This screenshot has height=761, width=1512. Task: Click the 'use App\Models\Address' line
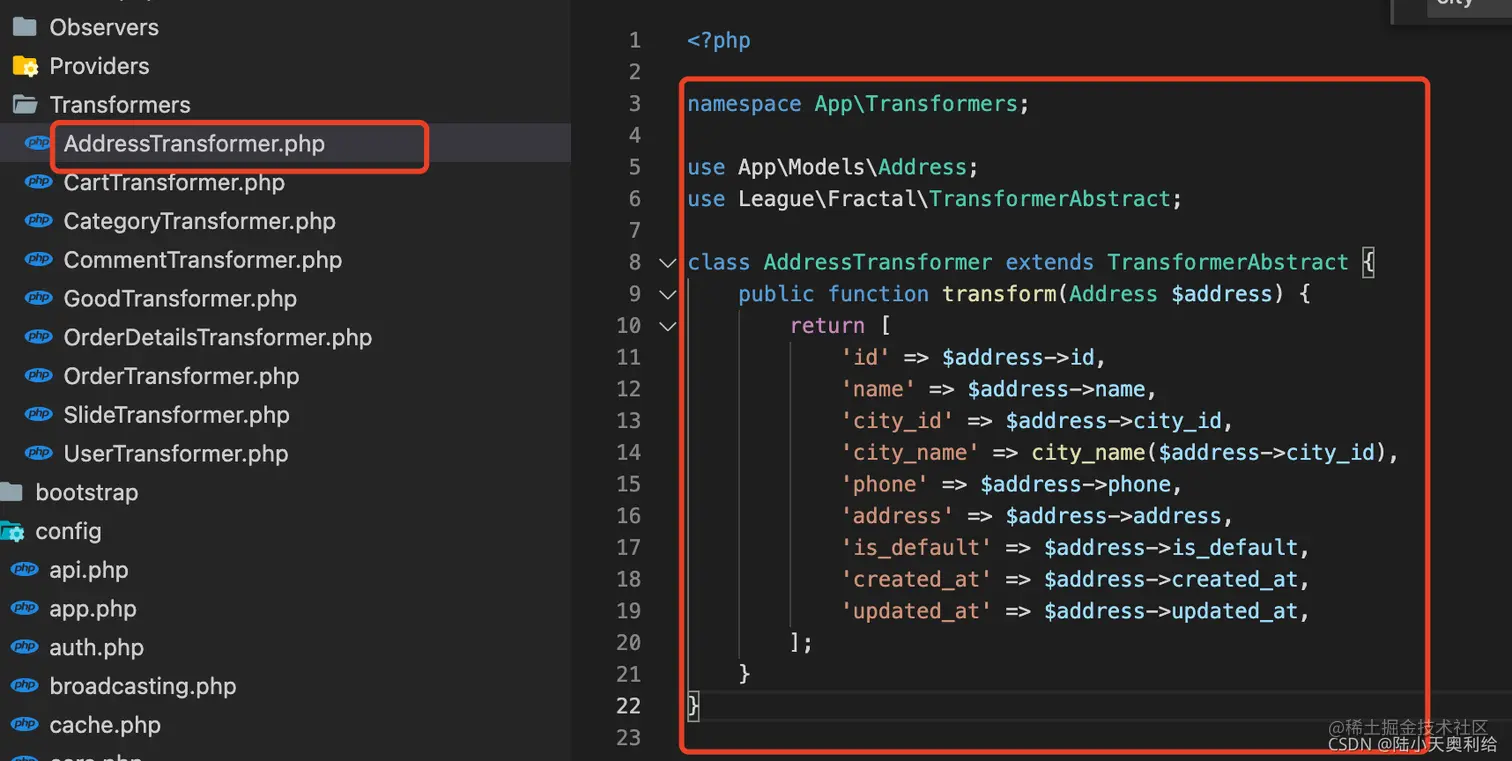tap(834, 167)
